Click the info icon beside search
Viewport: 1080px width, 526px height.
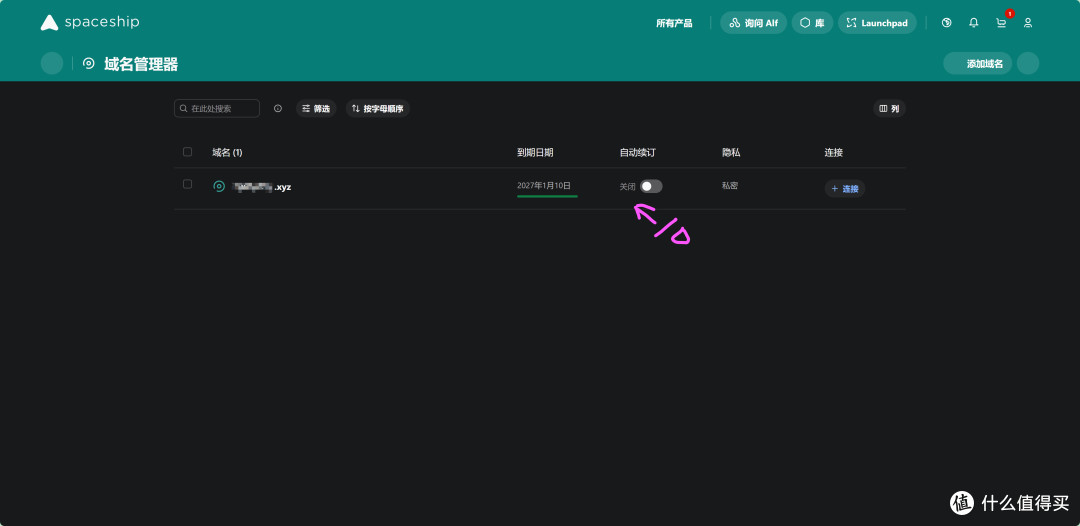coord(278,108)
